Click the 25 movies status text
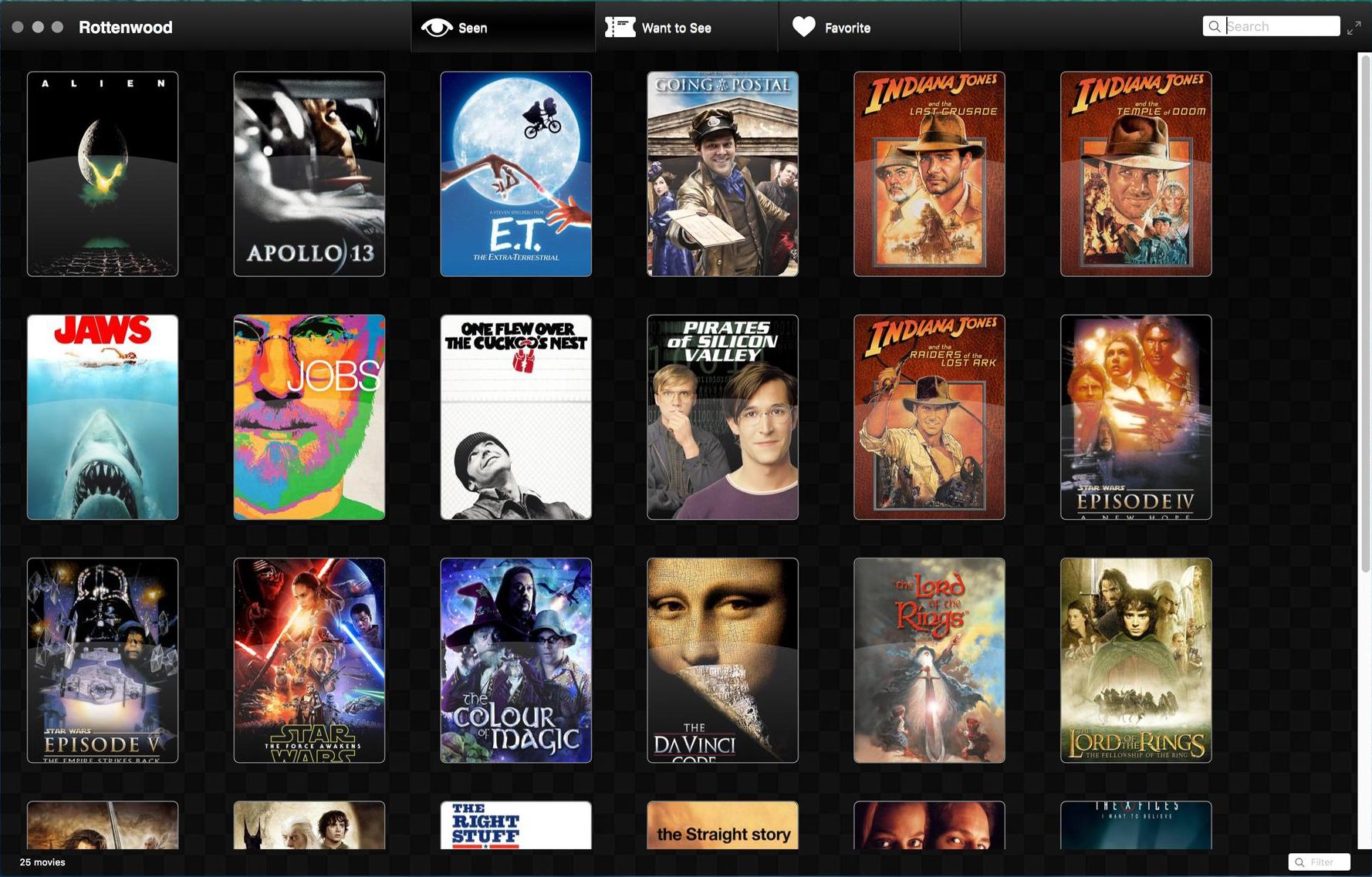The height and width of the screenshot is (877, 1372). pyautogui.click(x=42, y=862)
